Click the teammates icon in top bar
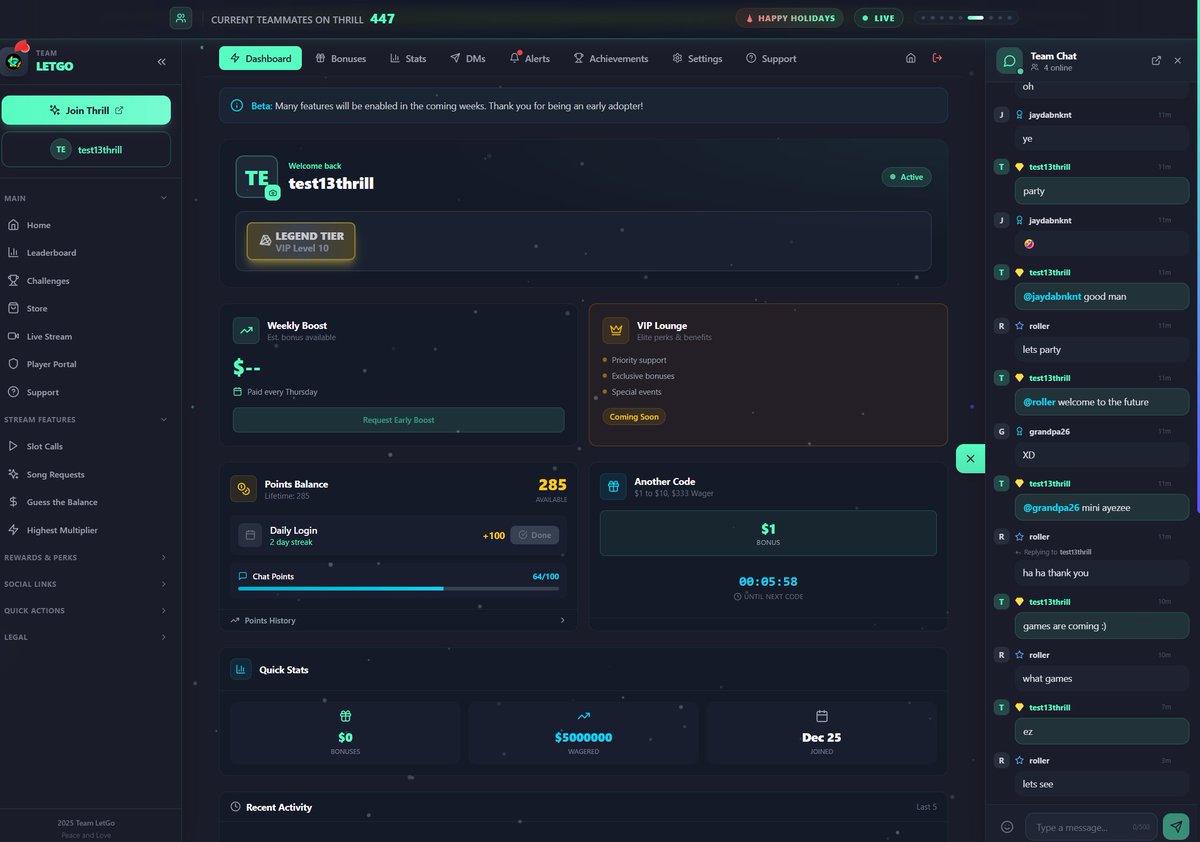The height and width of the screenshot is (842, 1200). [181, 18]
